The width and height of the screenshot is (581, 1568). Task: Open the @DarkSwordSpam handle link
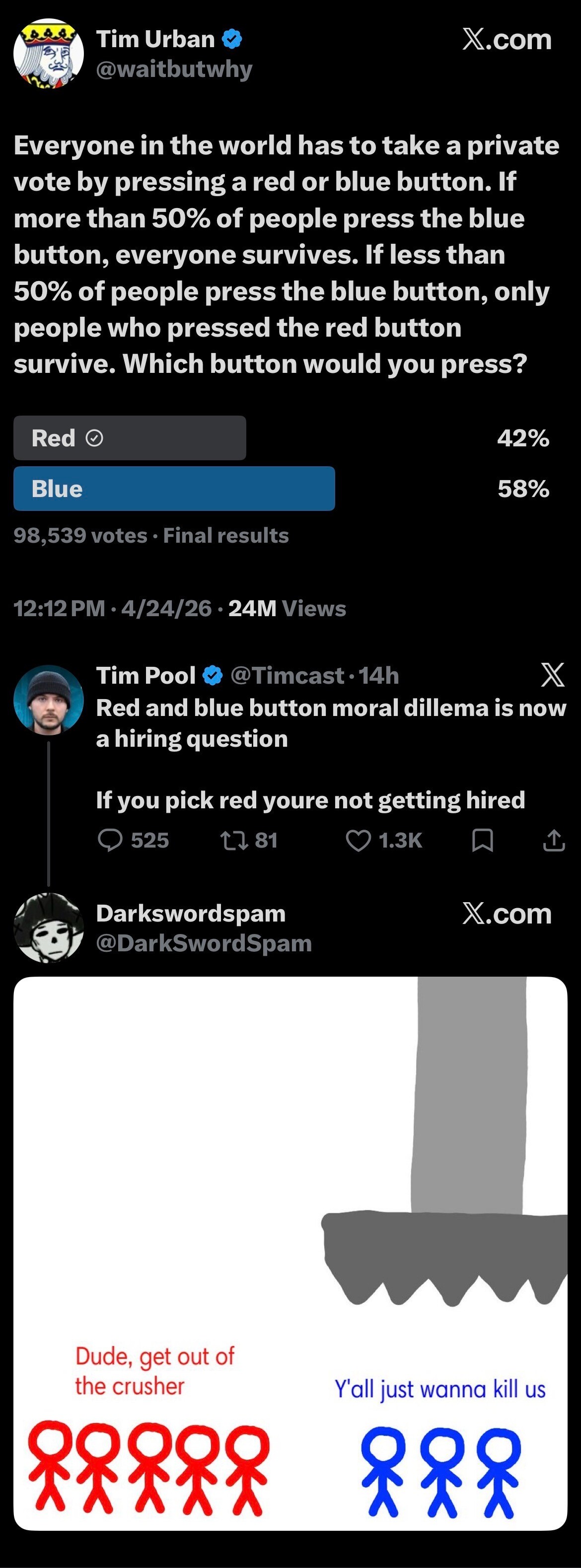pos(204,943)
